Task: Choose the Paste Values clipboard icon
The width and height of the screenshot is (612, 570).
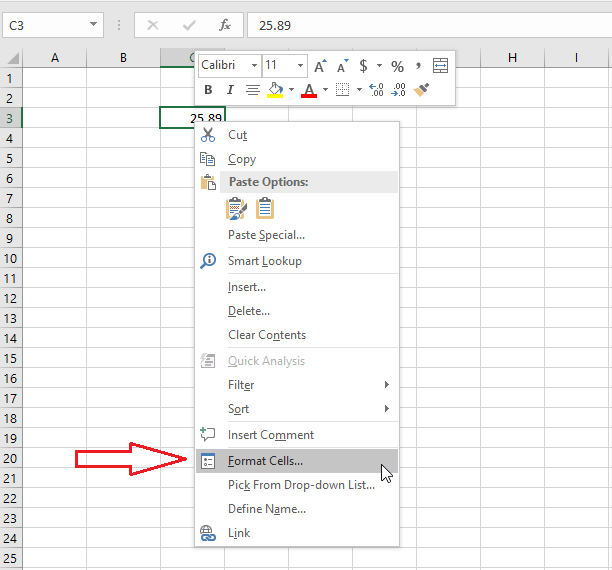Action: tap(265, 208)
